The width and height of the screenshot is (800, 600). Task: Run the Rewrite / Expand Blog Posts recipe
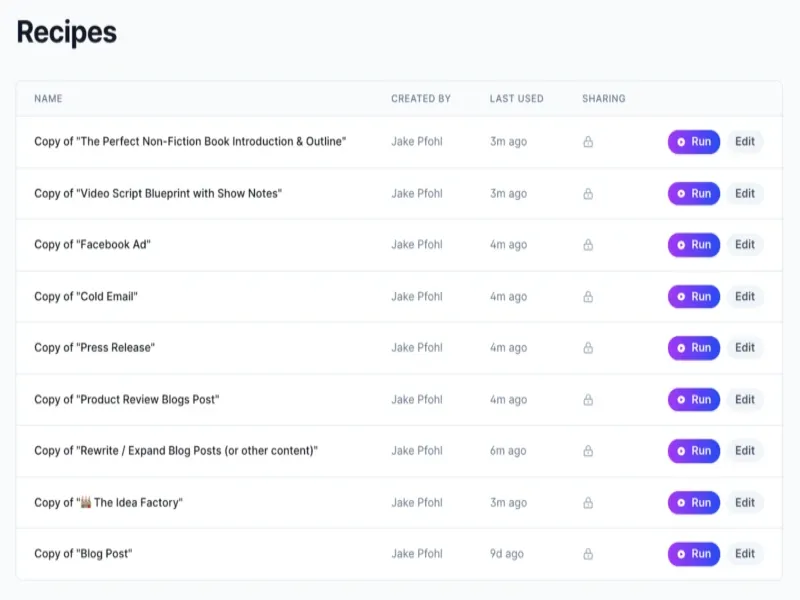[x=694, y=451]
